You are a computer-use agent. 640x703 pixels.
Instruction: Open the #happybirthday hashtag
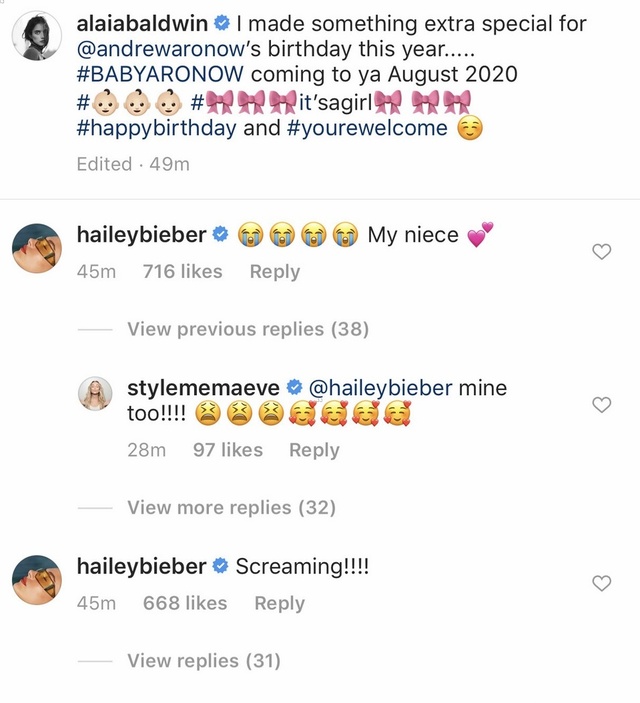pos(155,129)
